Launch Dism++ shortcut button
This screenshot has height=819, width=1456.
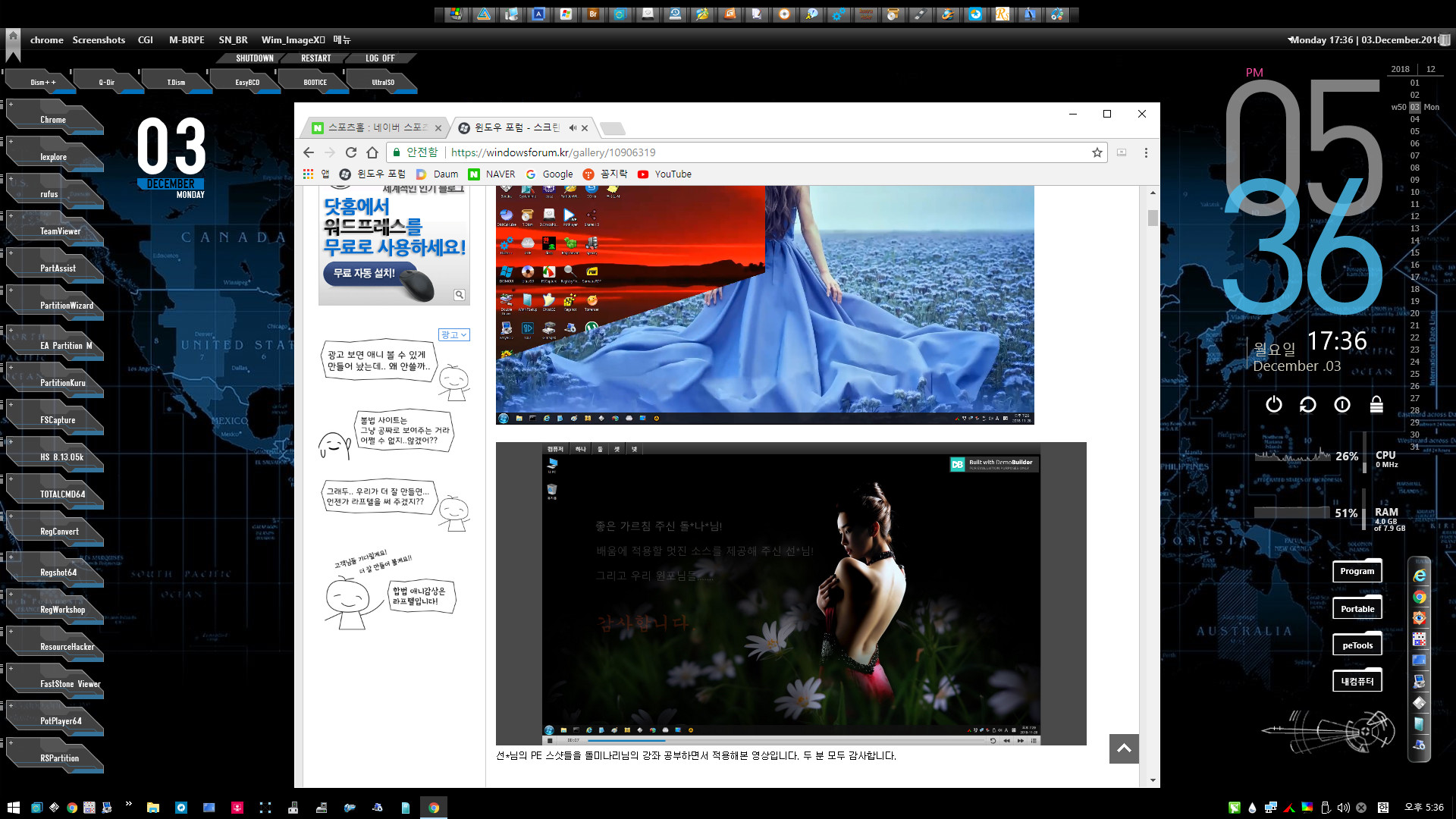[40, 82]
